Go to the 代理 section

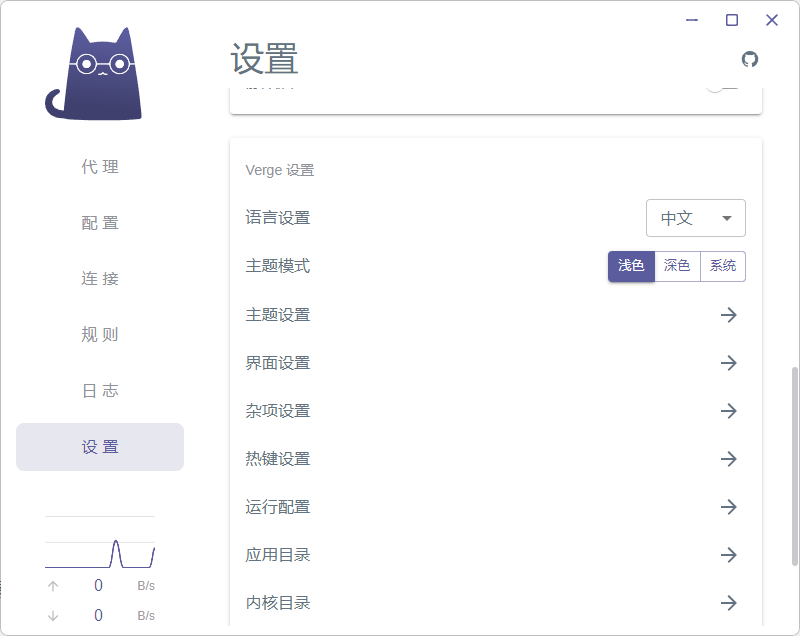[x=99, y=167]
